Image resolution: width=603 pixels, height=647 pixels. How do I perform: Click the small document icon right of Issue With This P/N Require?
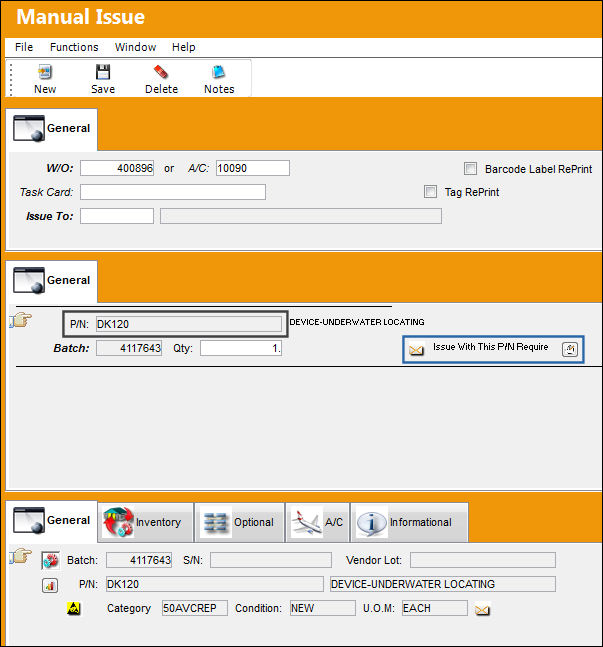[570, 349]
